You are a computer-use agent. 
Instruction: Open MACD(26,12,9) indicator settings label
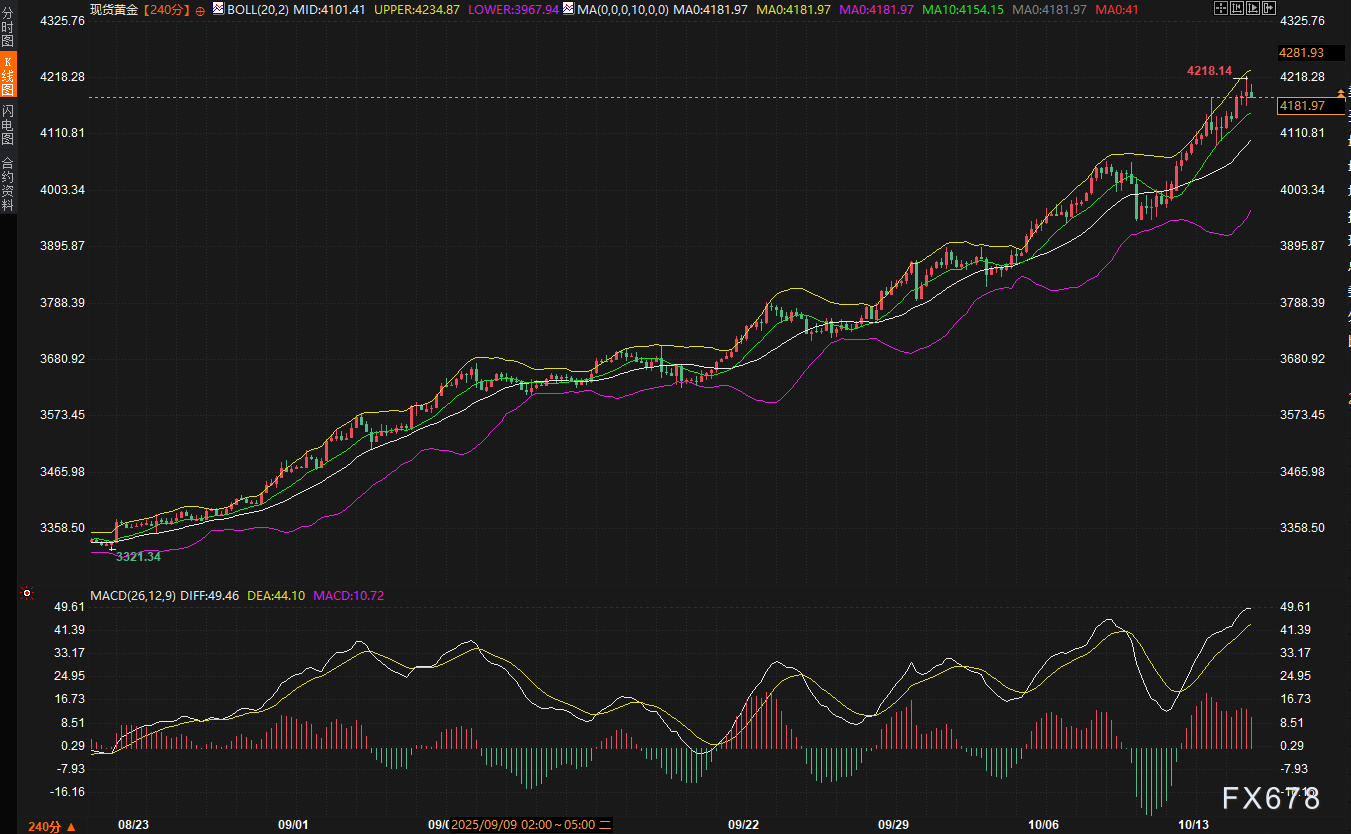133,595
